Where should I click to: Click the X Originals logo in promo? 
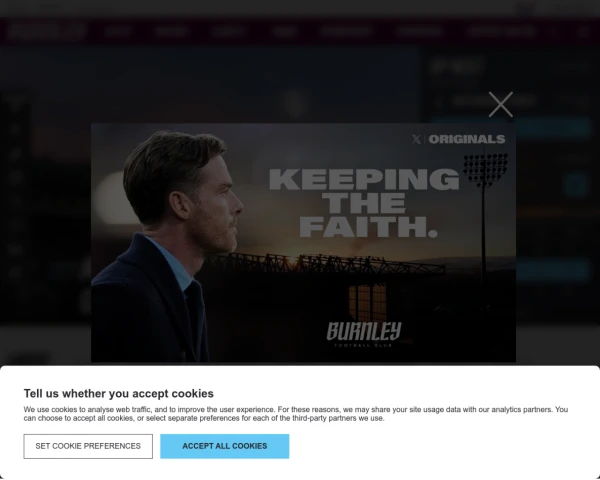click(x=458, y=139)
